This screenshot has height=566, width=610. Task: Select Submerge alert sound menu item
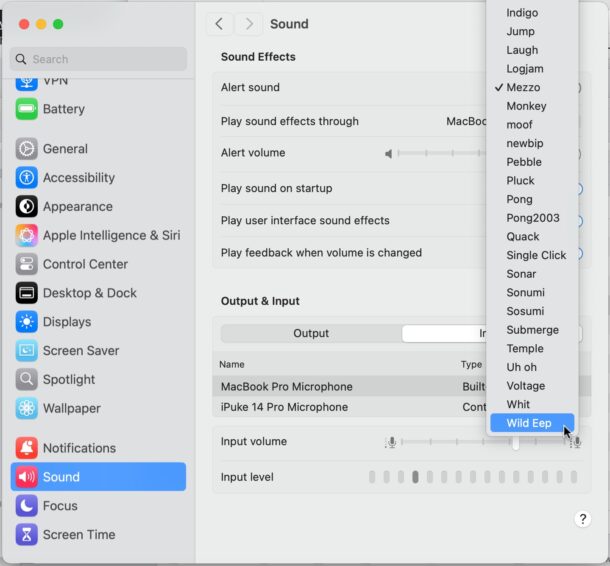532,330
